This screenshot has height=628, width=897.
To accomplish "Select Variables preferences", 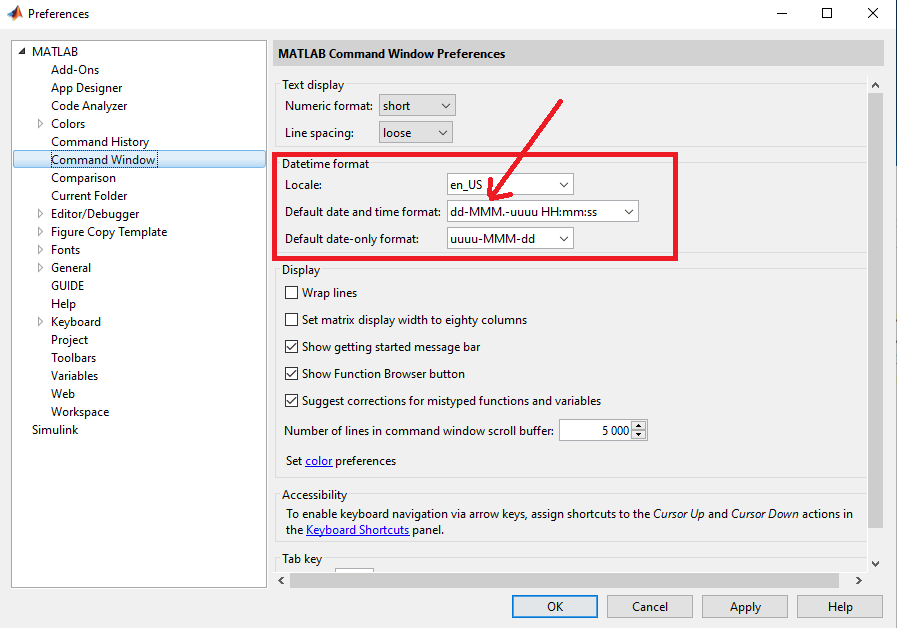I will [74, 376].
